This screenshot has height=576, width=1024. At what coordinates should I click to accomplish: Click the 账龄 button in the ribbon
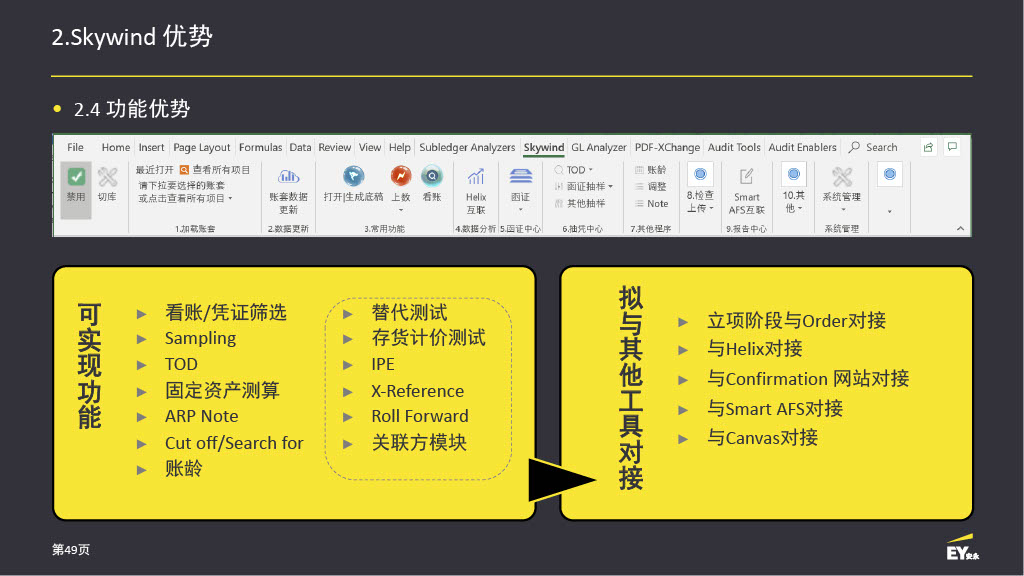click(x=650, y=170)
